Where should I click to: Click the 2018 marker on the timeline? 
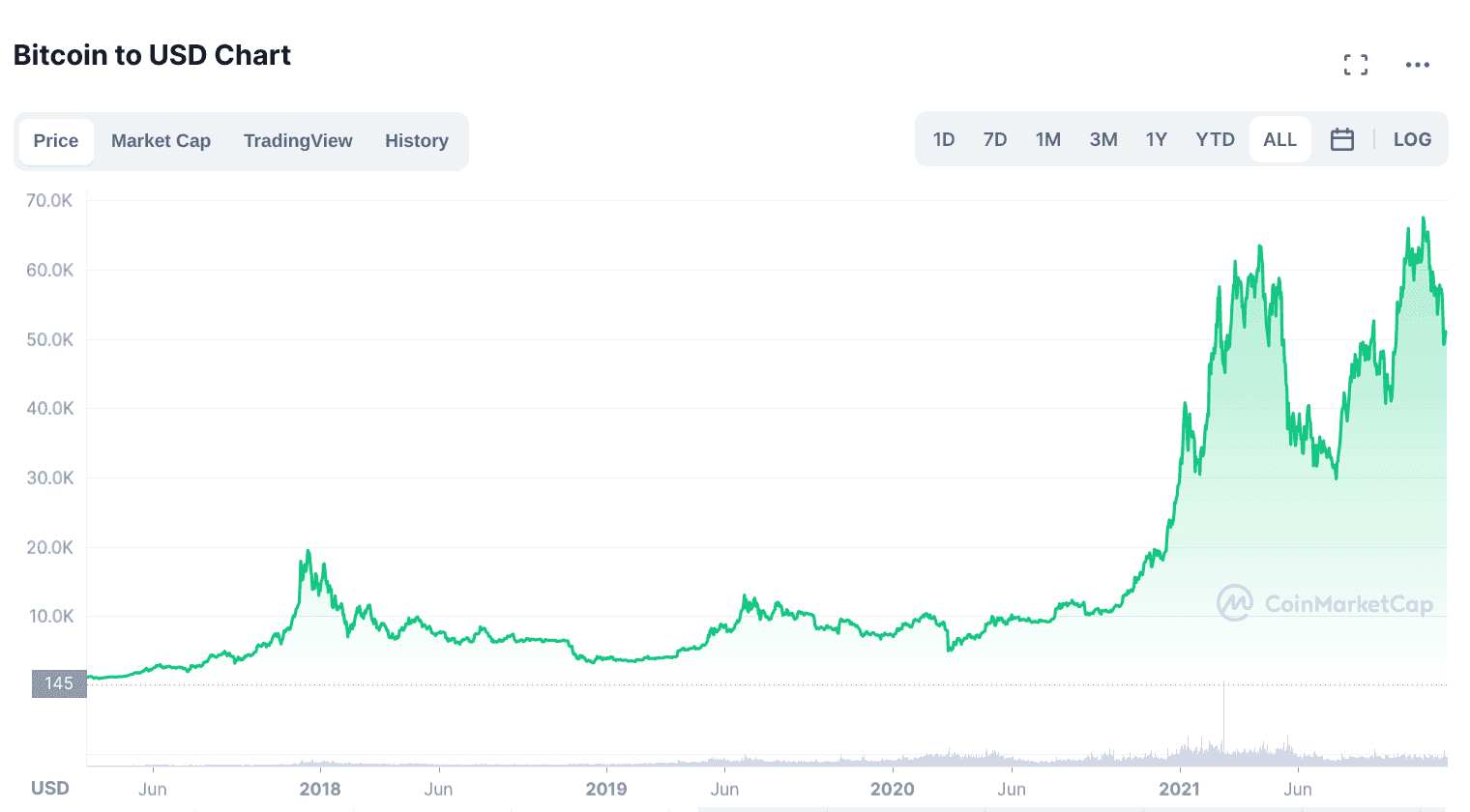pos(320,789)
